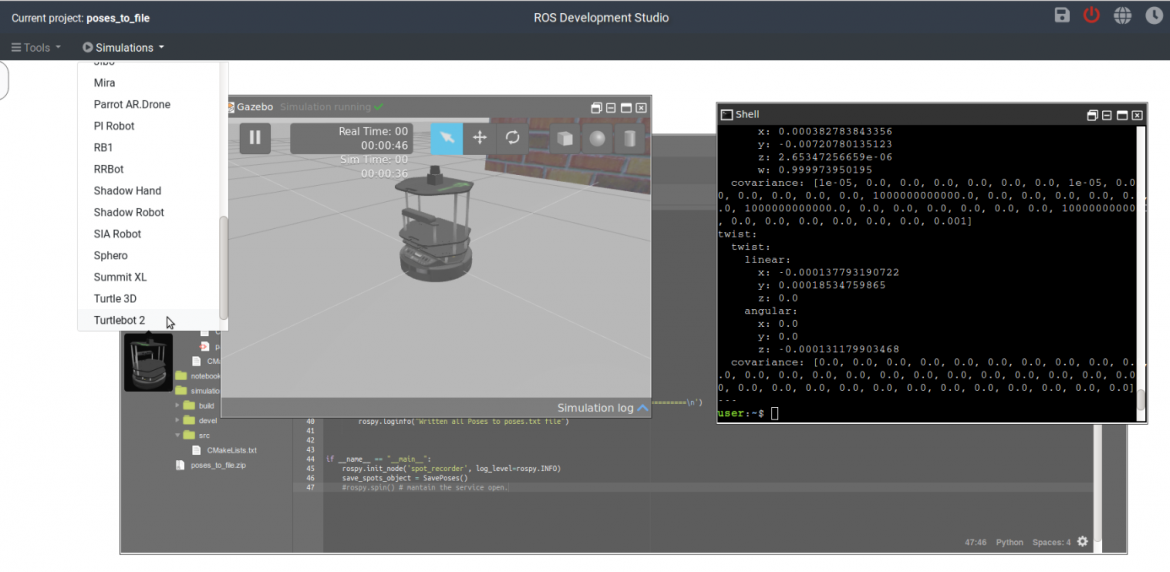Image resolution: width=1170 pixels, height=572 pixels.
Task: Click line 45 rospy.init_node code
Action: [451, 468]
